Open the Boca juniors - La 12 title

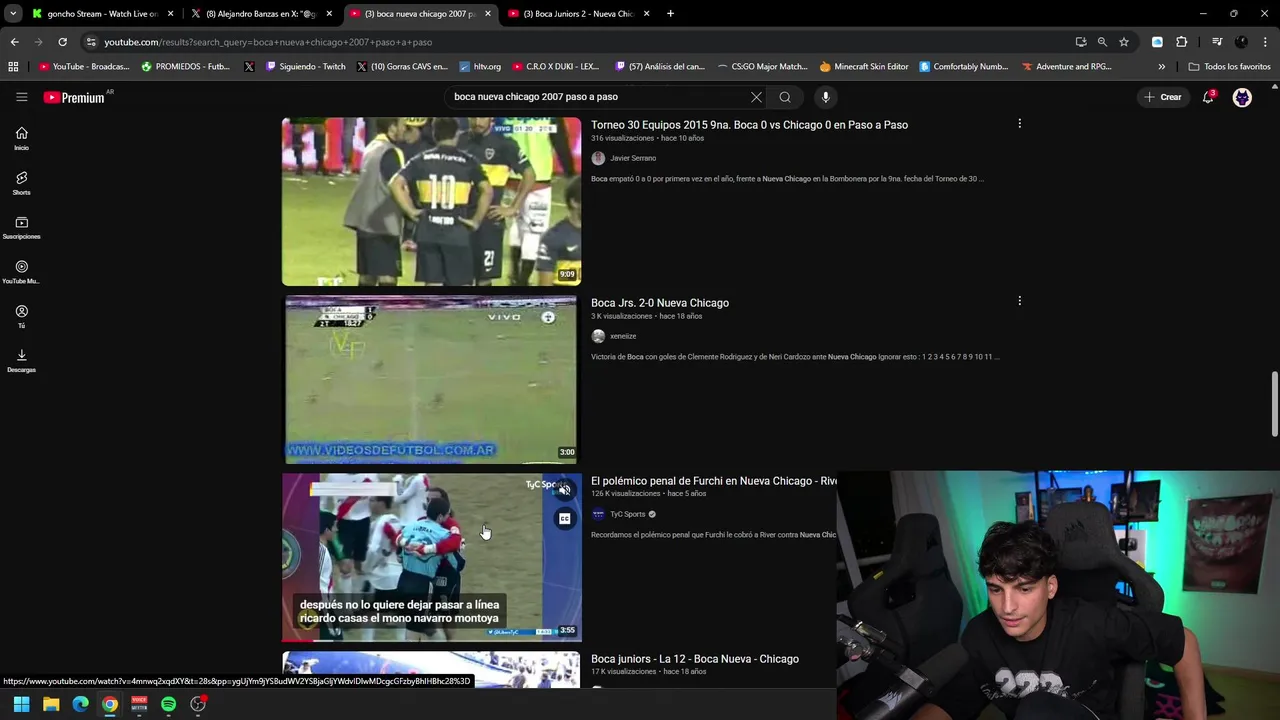click(x=695, y=659)
